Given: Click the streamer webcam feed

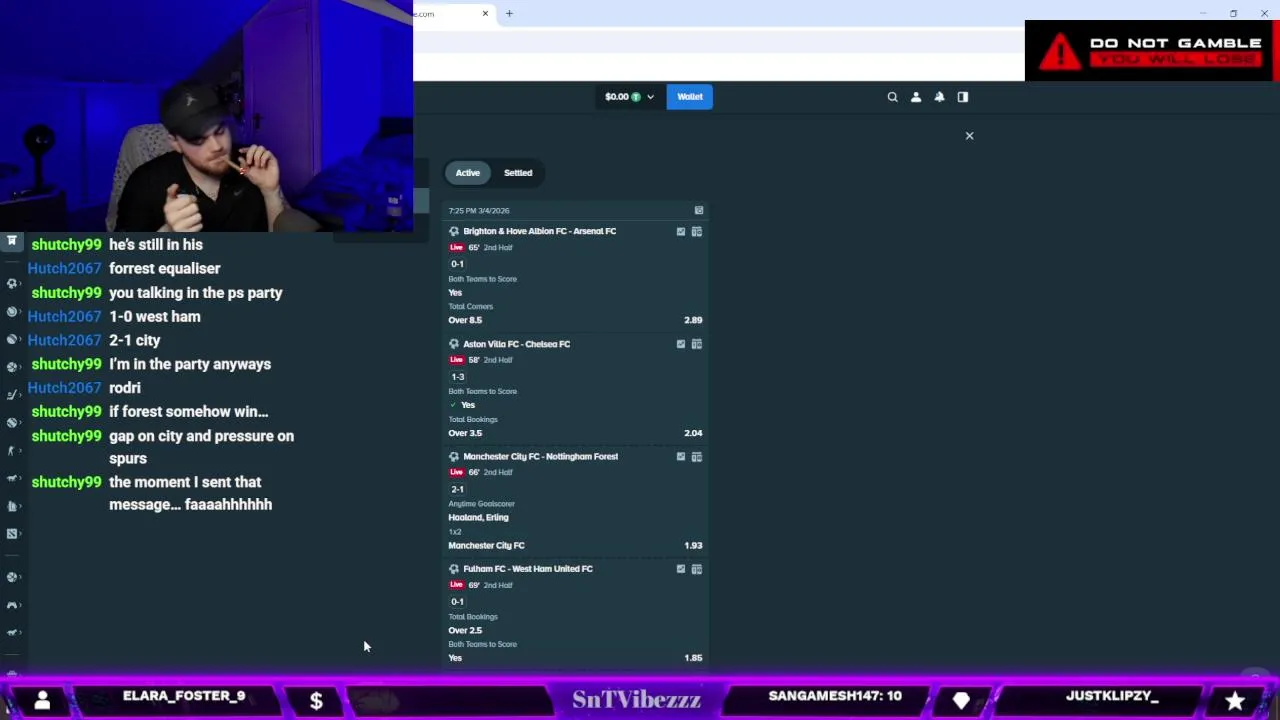Looking at the screenshot, I should tap(206, 116).
